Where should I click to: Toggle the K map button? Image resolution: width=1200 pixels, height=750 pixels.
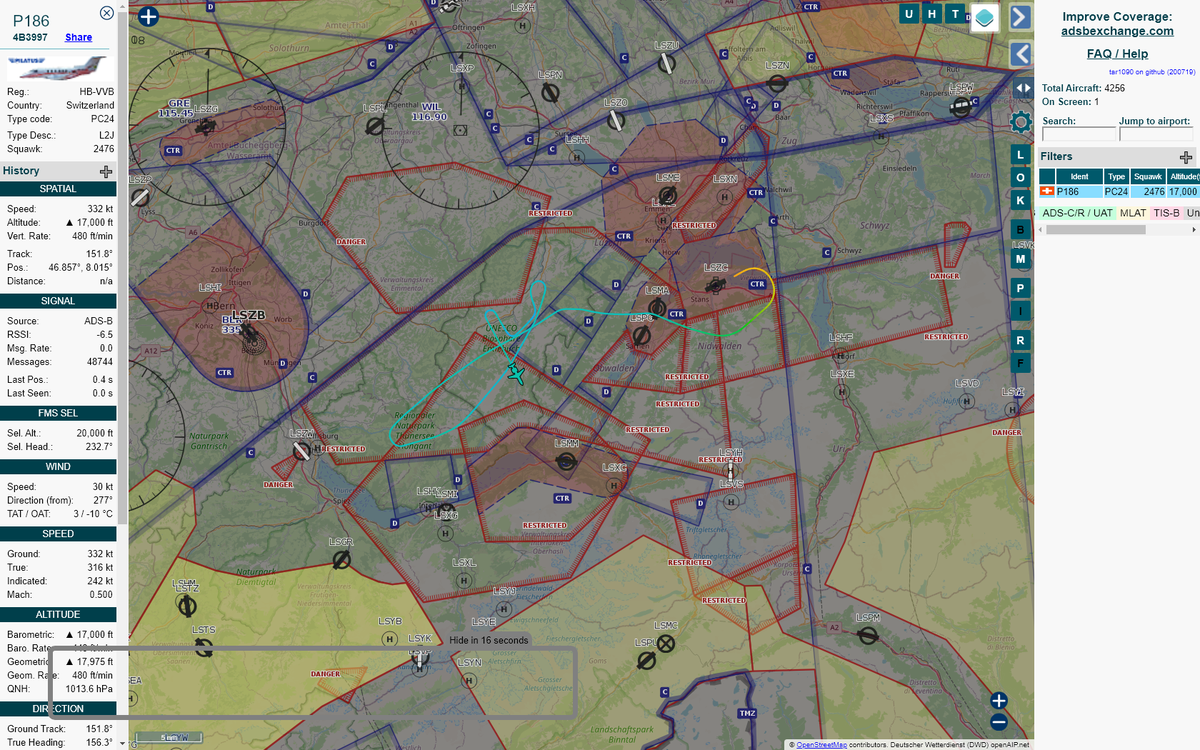[1020, 201]
